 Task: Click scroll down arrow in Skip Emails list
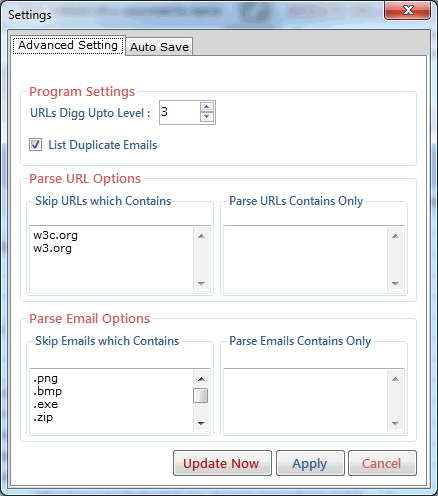pyautogui.click(x=201, y=424)
